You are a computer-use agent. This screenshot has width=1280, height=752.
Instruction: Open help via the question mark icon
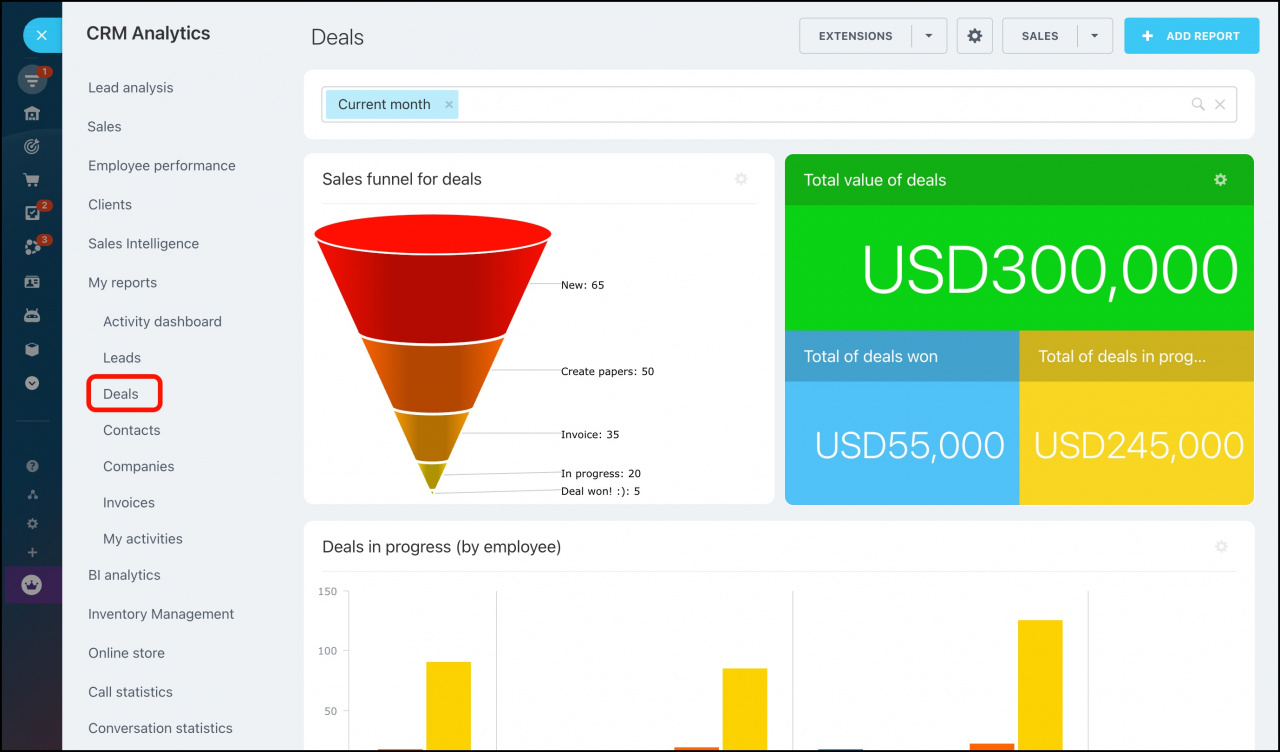[32, 466]
